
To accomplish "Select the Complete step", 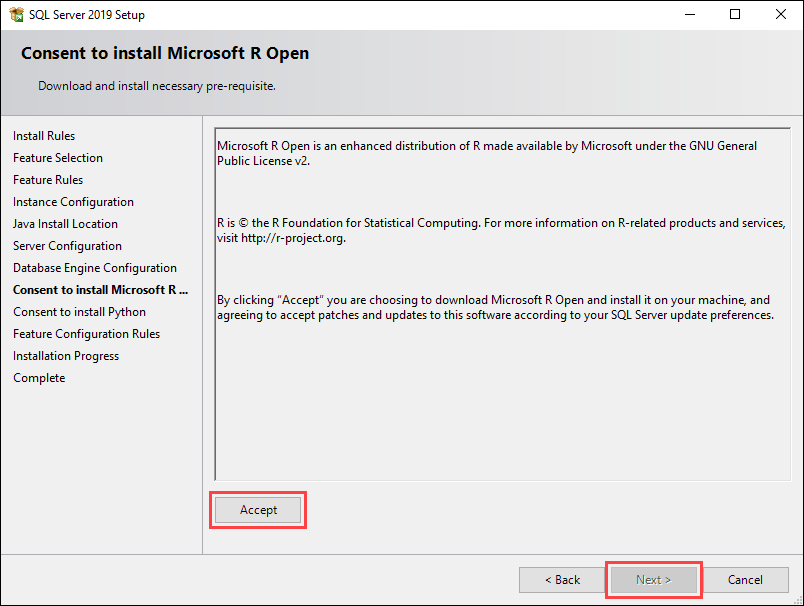I will (39, 378).
